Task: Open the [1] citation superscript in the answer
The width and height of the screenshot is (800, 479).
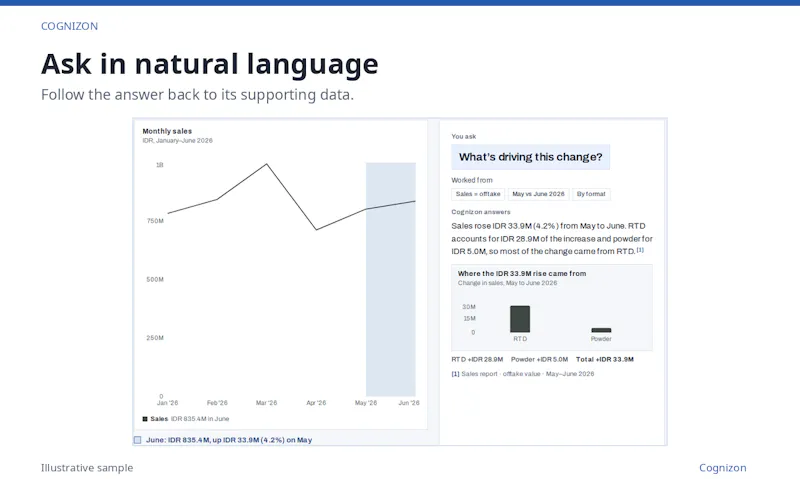Action: (x=640, y=250)
